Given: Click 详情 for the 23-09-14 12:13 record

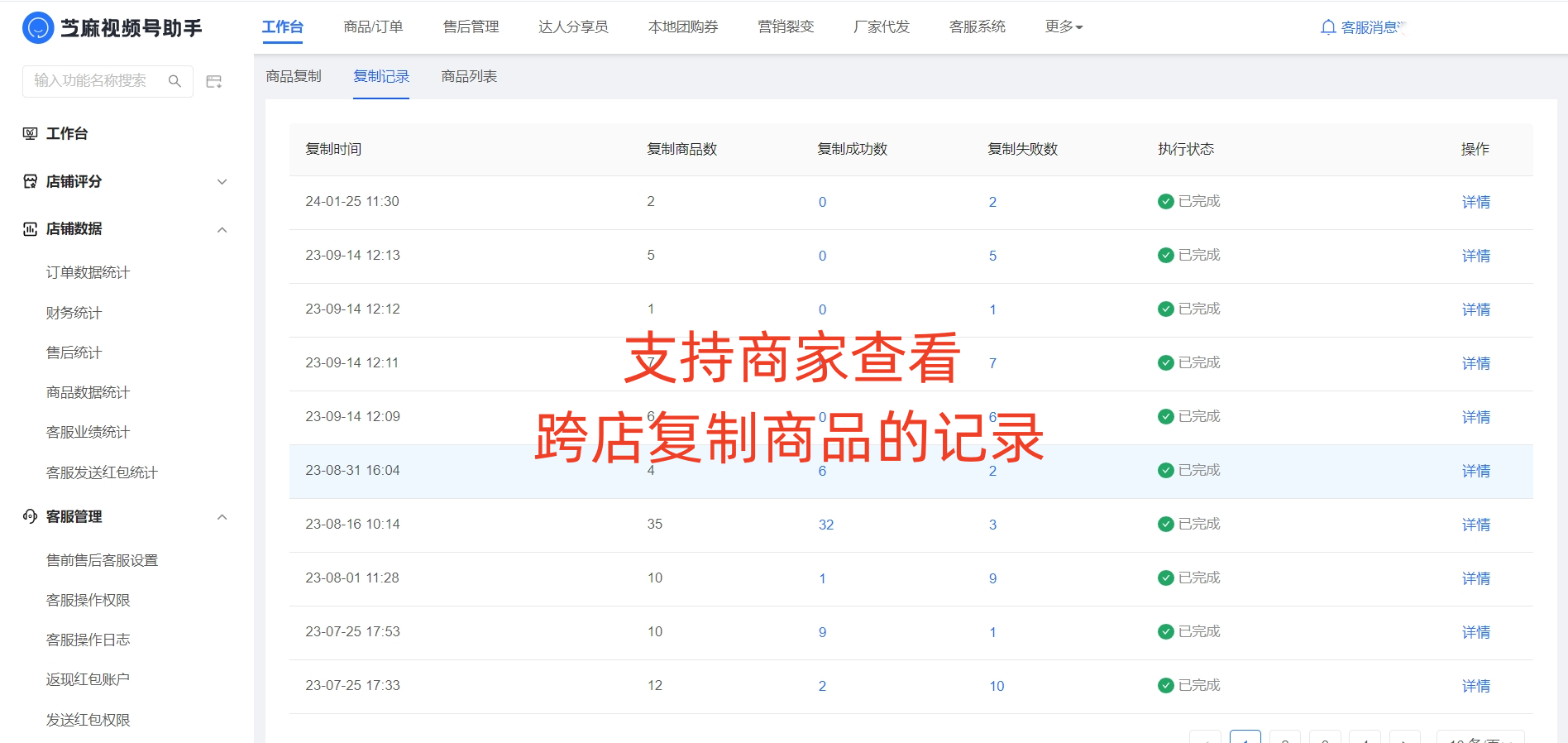Looking at the screenshot, I should 1476,256.
